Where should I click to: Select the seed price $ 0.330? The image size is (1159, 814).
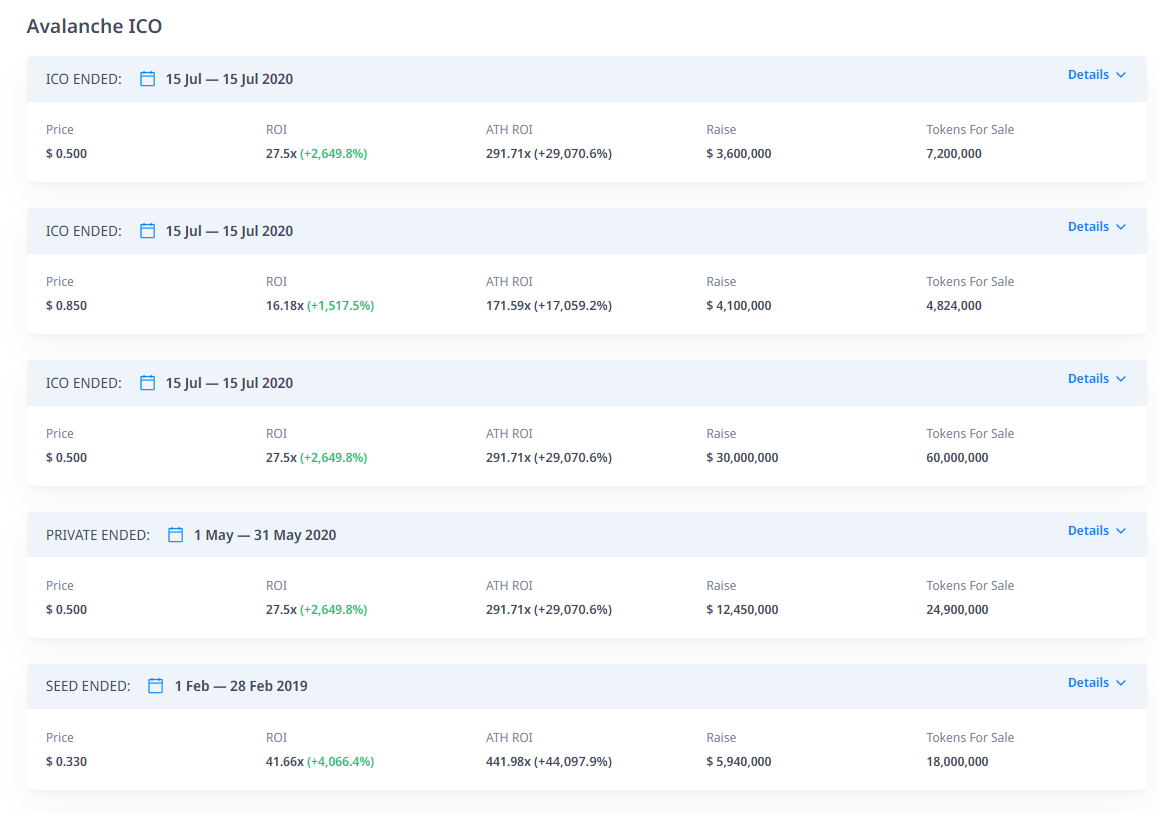pos(67,762)
